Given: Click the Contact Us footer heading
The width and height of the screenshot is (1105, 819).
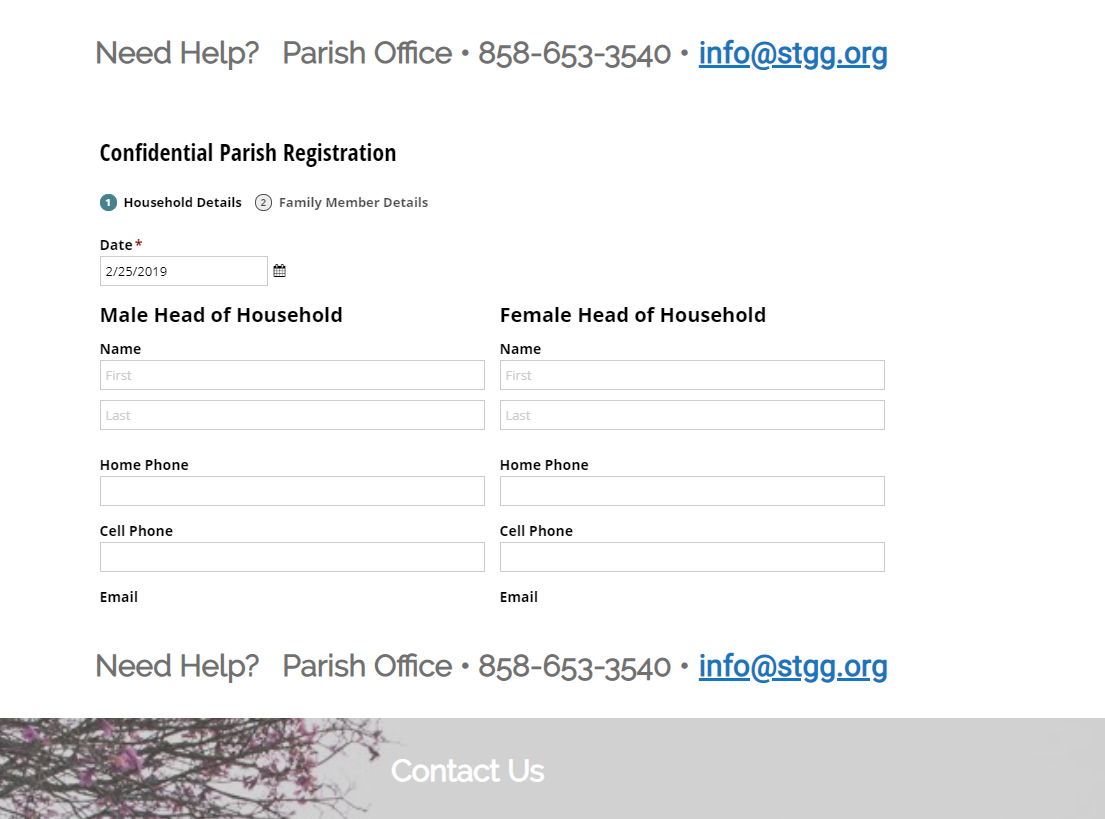Looking at the screenshot, I should coord(467,771).
